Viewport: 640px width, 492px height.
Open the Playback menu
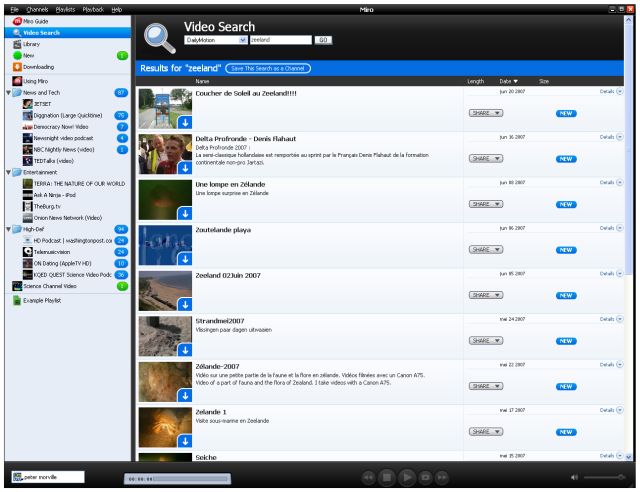click(x=93, y=9)
